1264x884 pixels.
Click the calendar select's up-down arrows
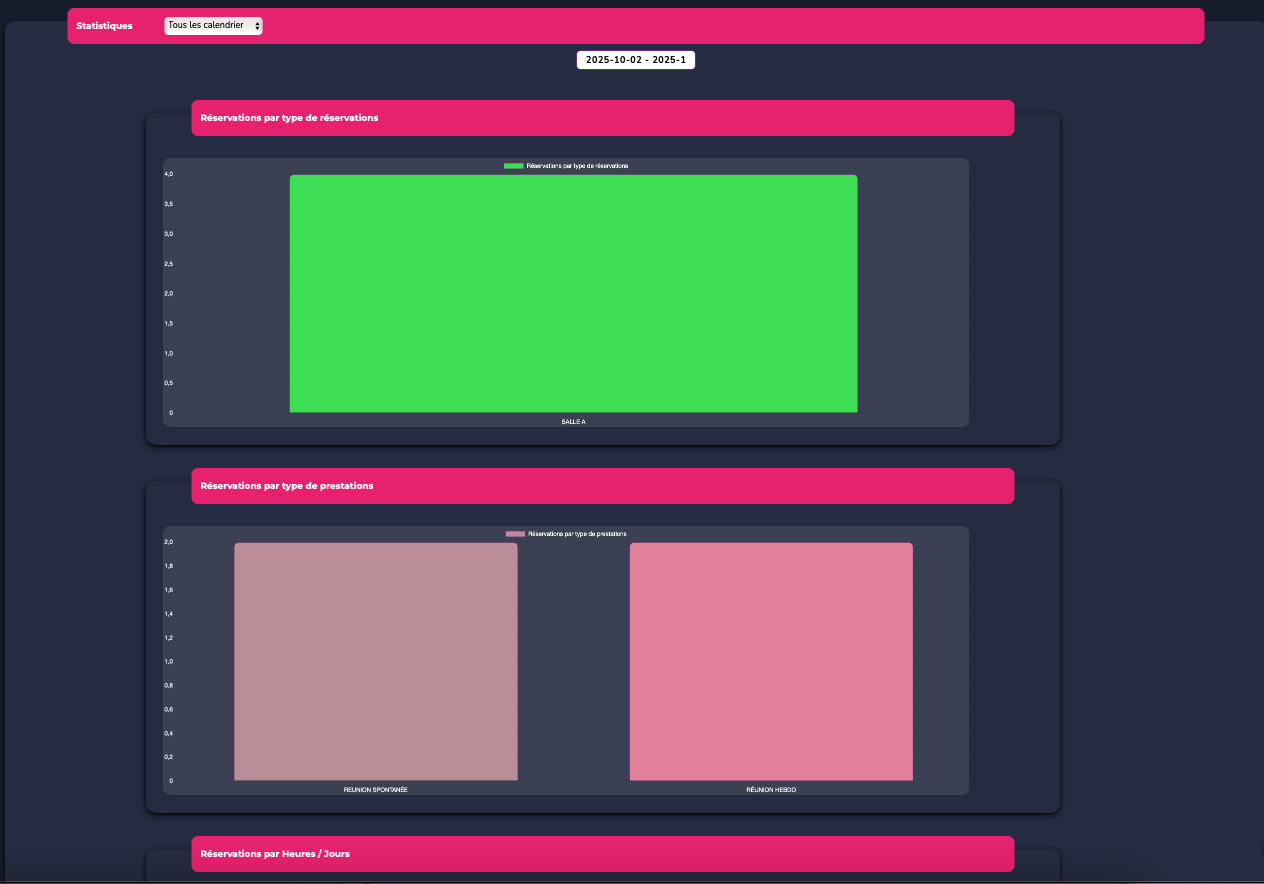(258, 25)
